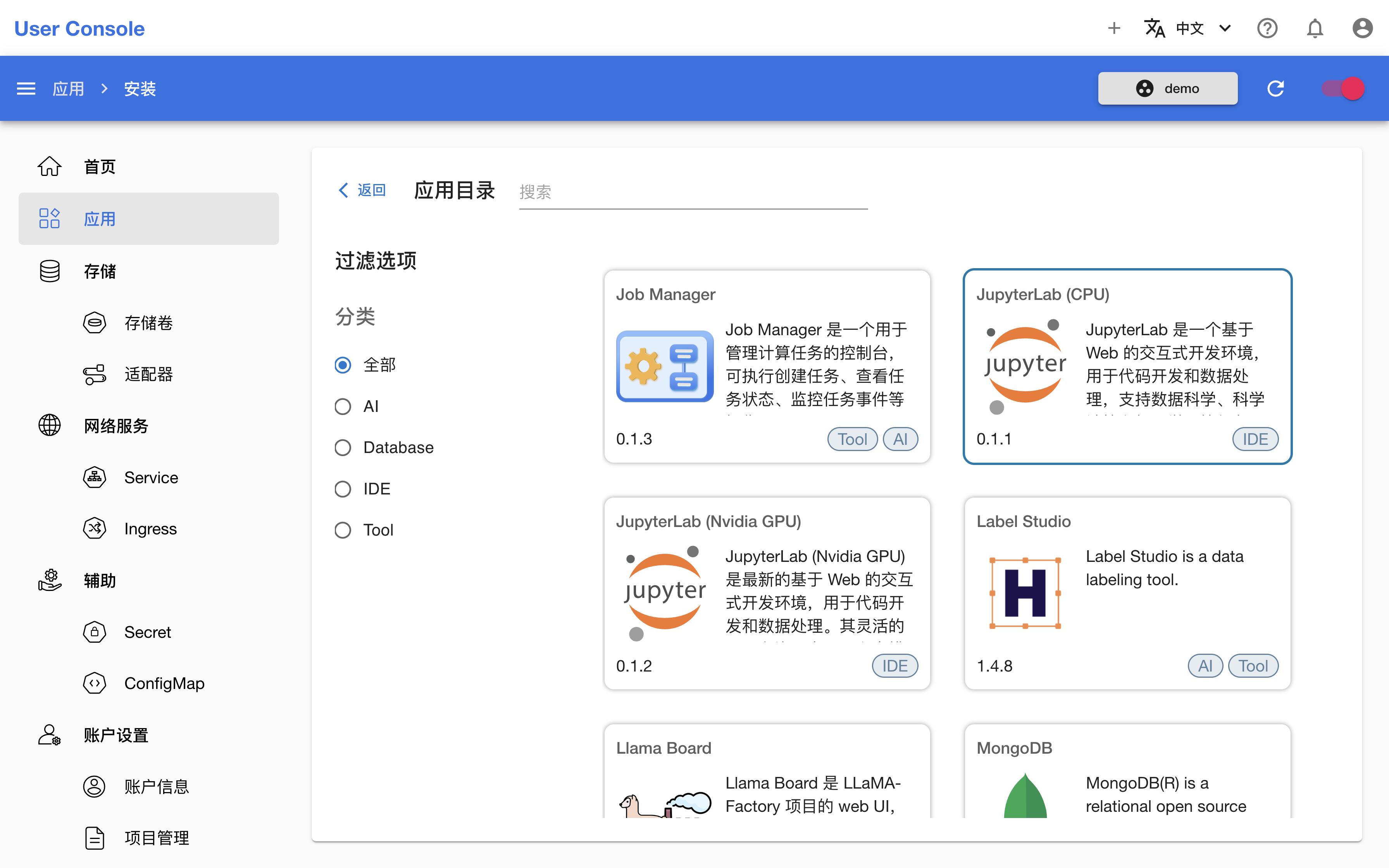
Task: Open the notifications bell icon
Action: click(1314, 28)
